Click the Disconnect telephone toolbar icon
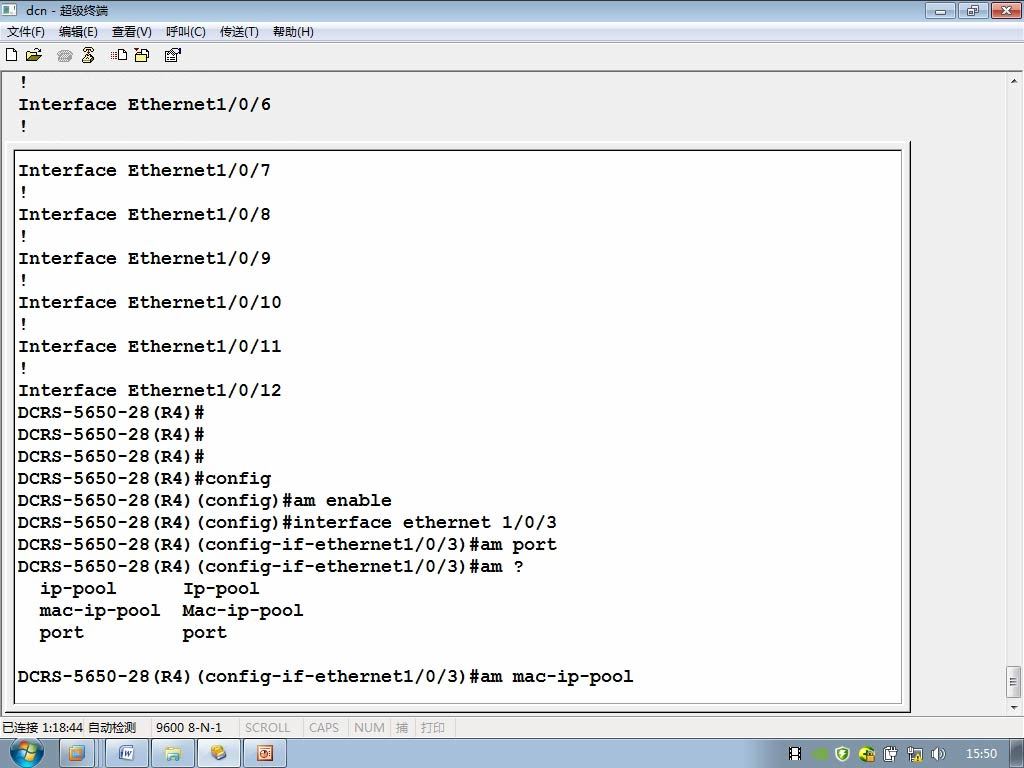Image resolution: width=1024 pixels, height=768 pixels. tap(88, 55)
